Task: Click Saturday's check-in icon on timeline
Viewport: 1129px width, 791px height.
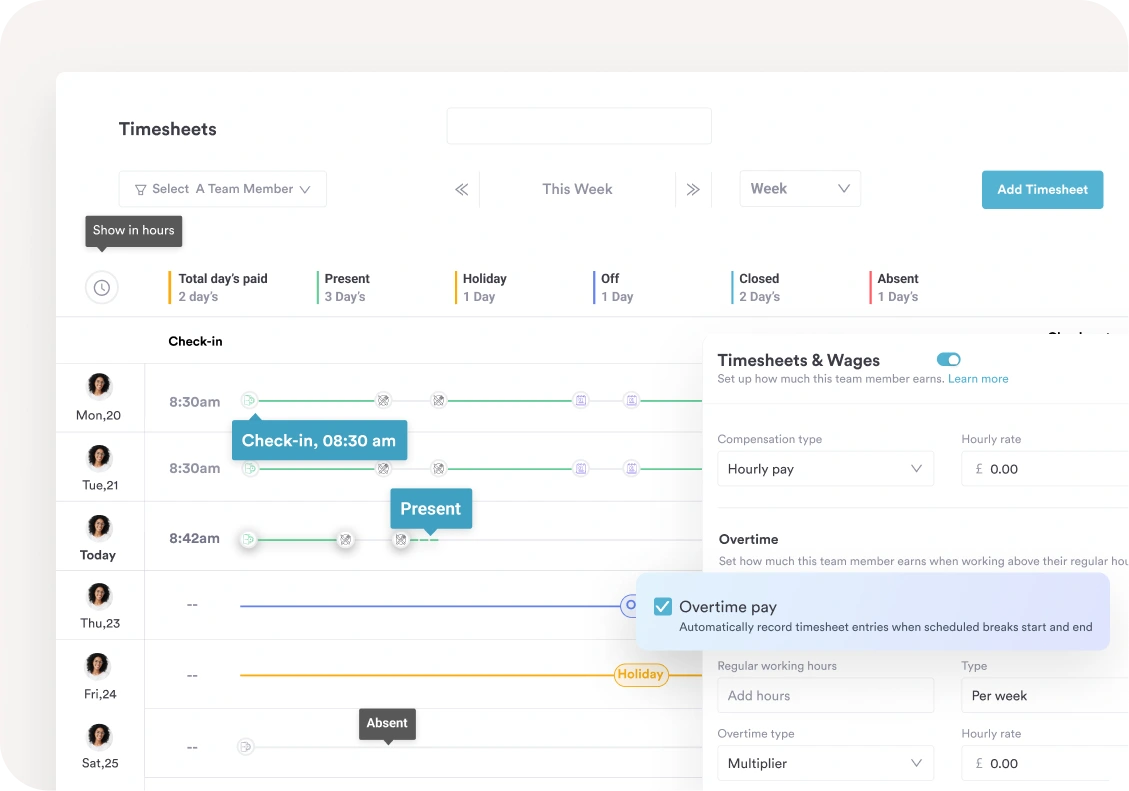Action: pos(246,746)
